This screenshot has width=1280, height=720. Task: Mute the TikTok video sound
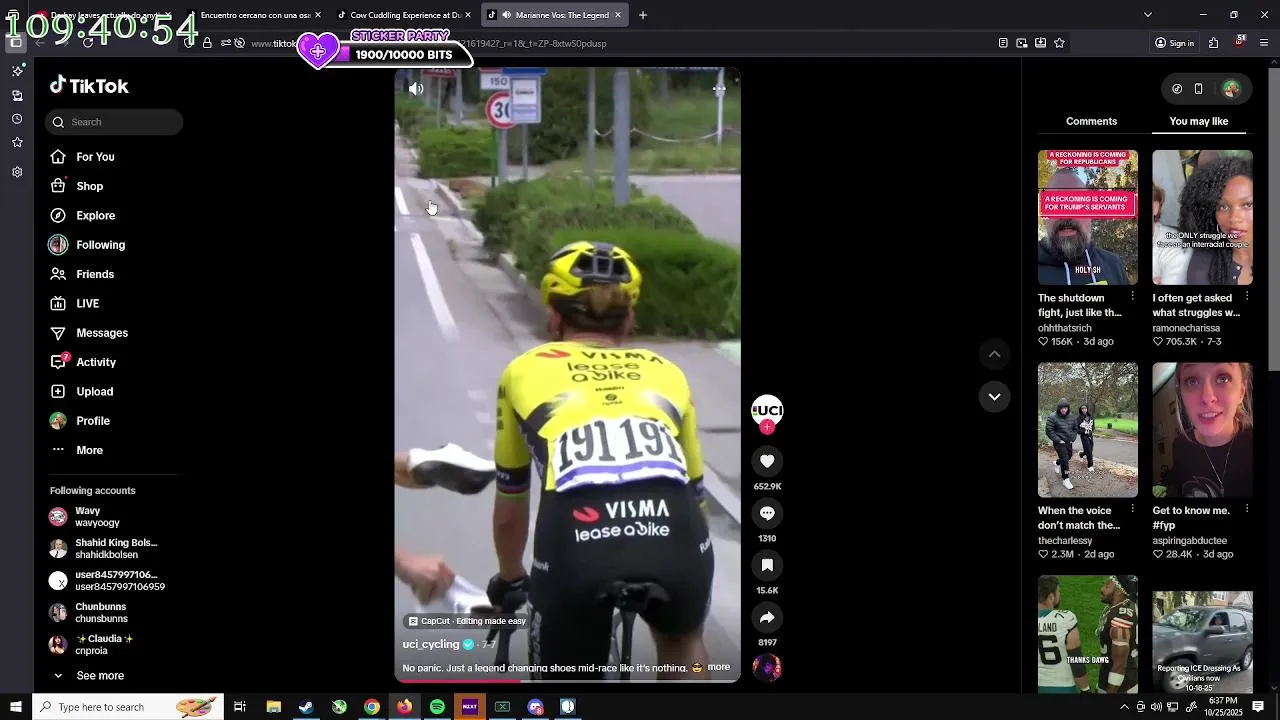point(416,88)
